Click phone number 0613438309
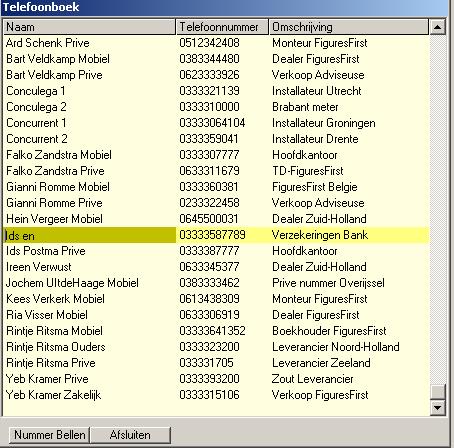Image resolution: width=454 pixels, height=448 pixels. (209, 299)
